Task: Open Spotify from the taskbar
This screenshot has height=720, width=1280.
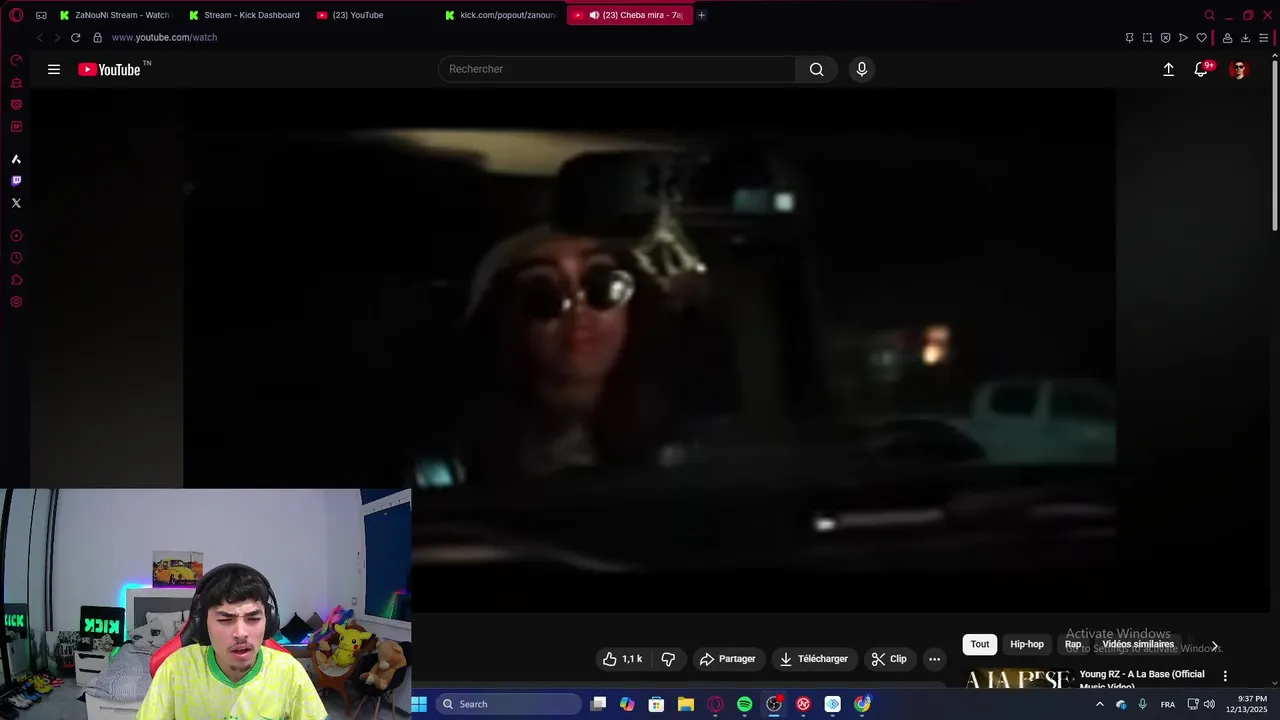Action: tap(745, 704)
